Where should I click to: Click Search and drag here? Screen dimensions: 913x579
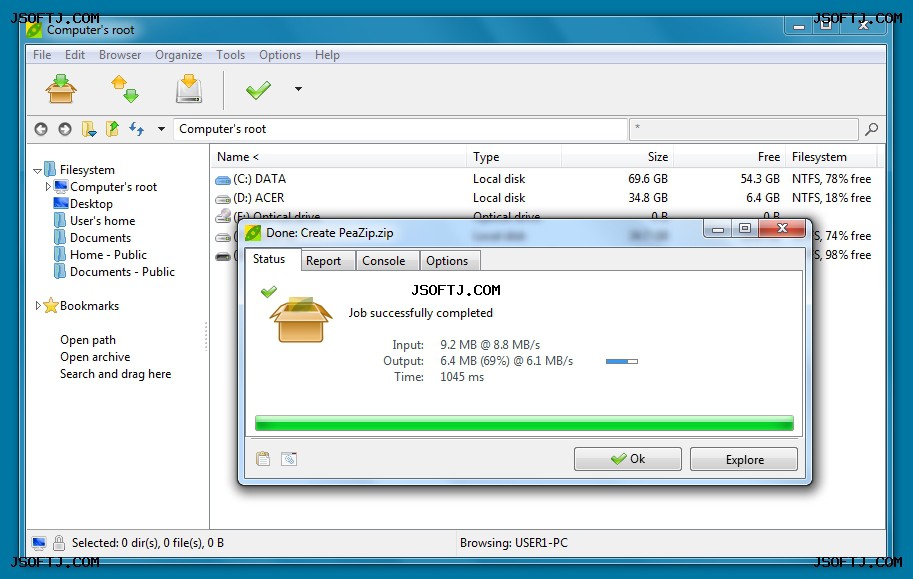point(115,374)
